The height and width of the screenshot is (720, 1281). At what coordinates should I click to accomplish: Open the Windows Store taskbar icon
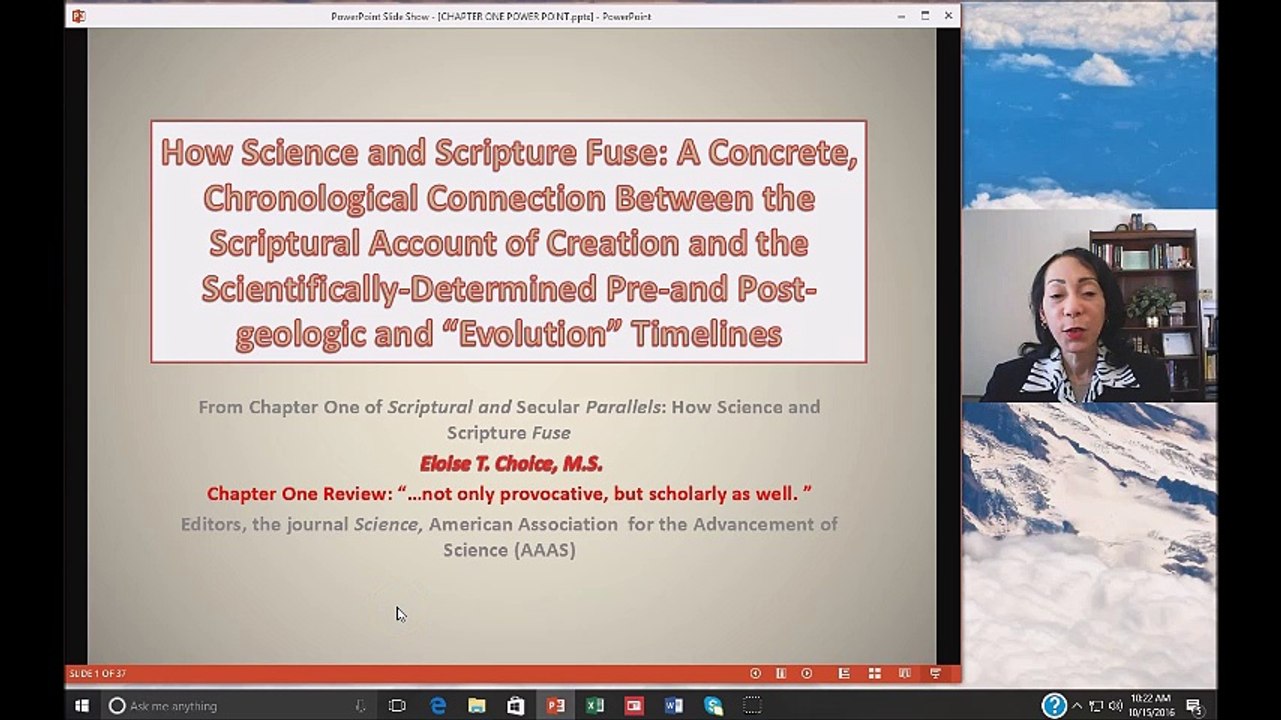[x=516, y=705]
